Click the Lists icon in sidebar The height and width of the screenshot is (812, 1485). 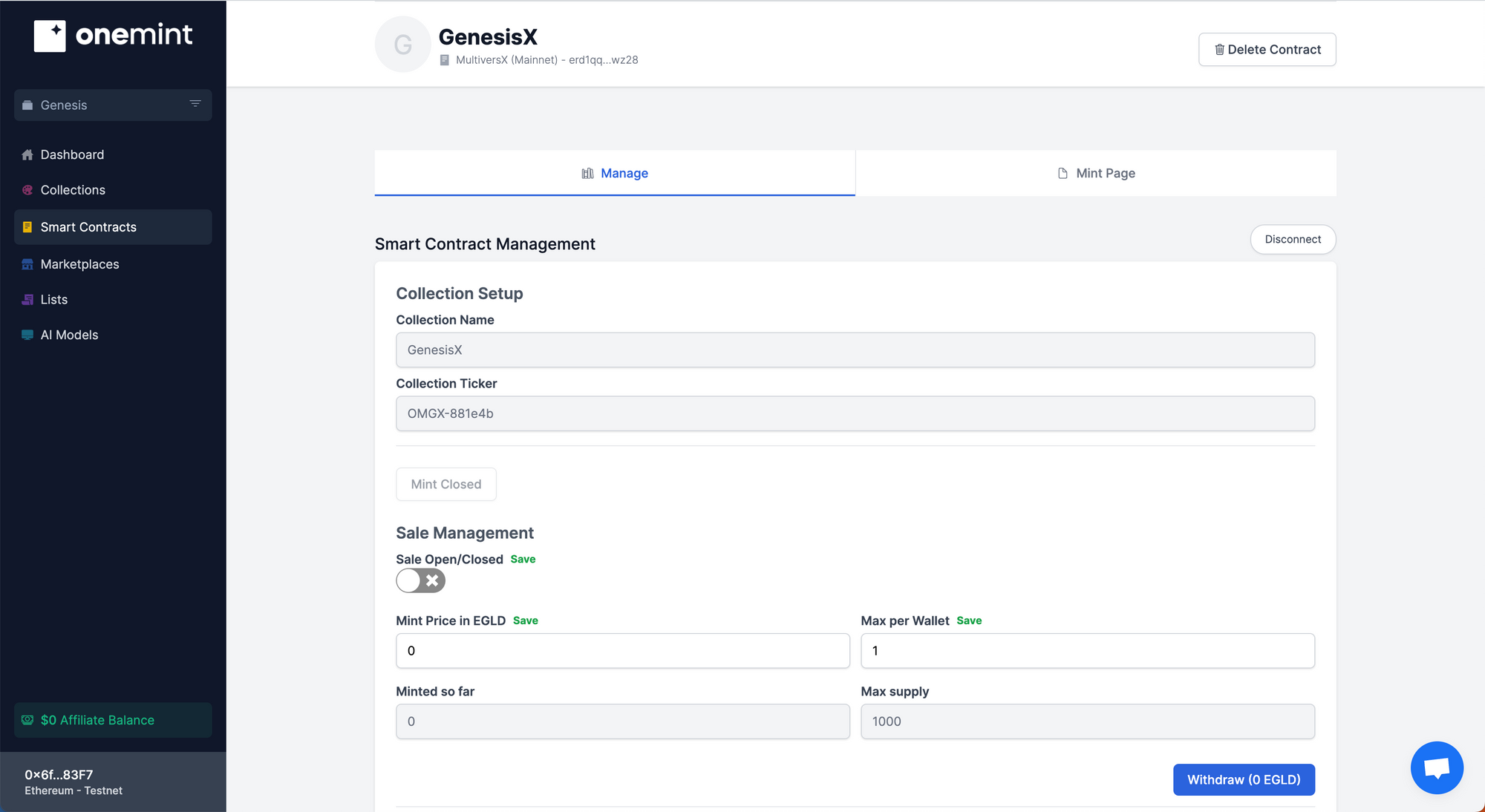click(x=27, y=300)
